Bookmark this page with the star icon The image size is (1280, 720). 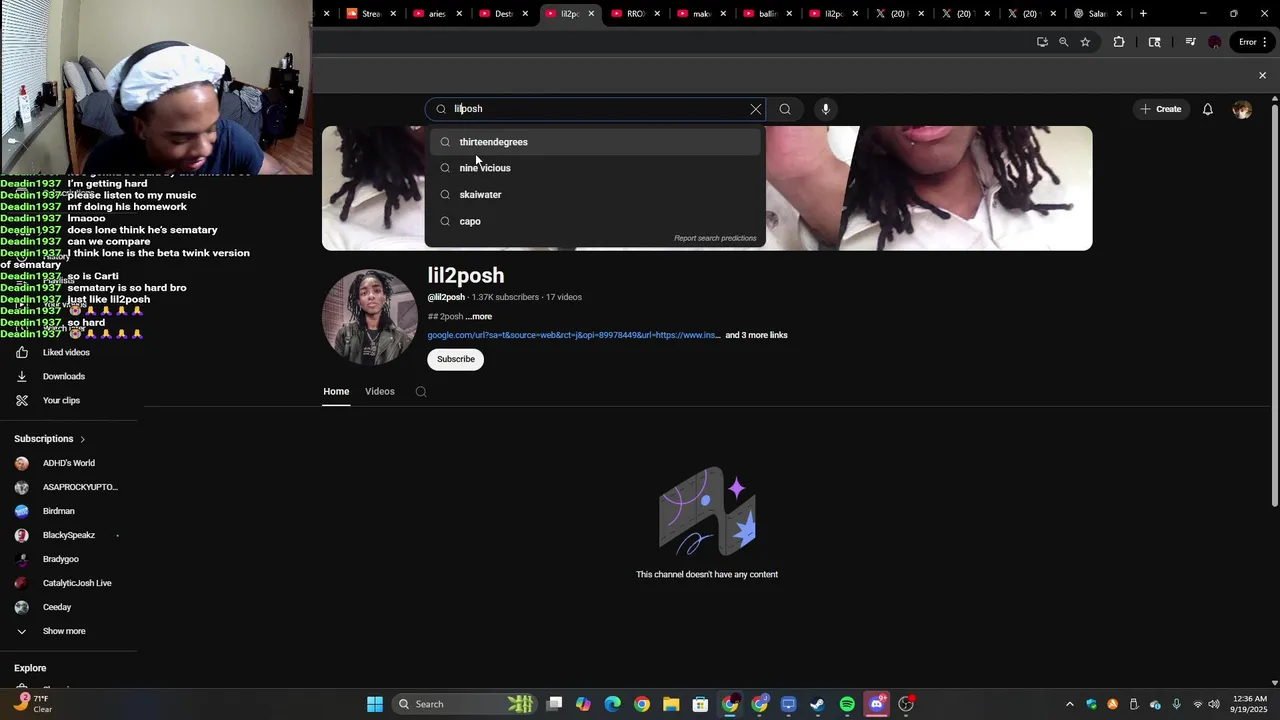pos(1085,42)
